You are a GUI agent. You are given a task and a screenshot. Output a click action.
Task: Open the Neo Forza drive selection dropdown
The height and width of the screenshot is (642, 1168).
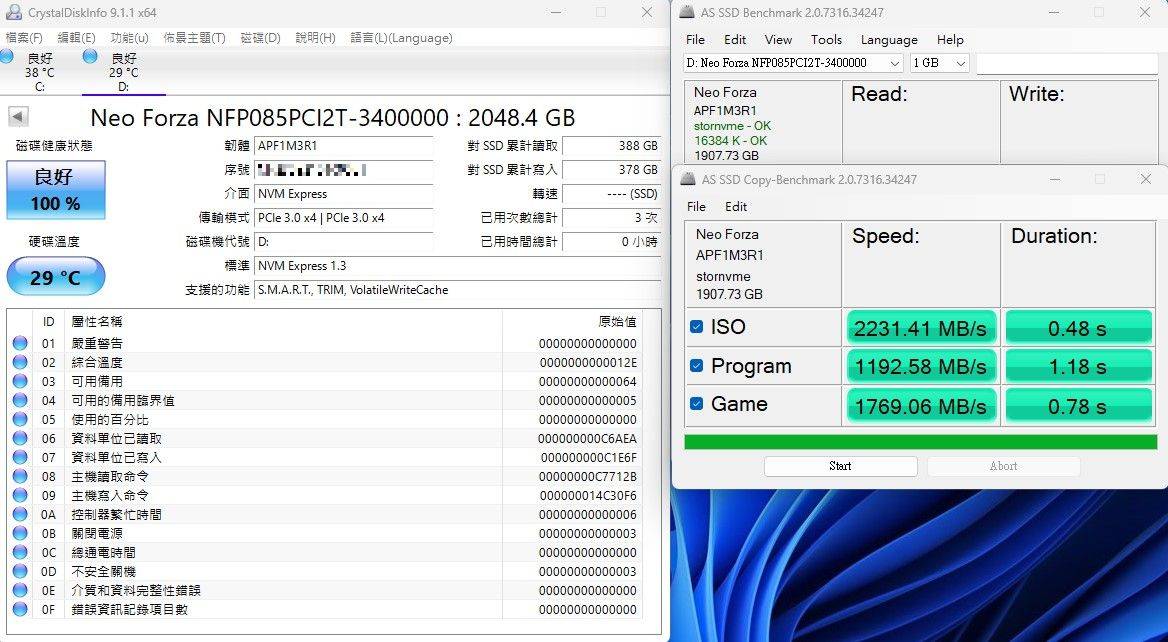893,62
